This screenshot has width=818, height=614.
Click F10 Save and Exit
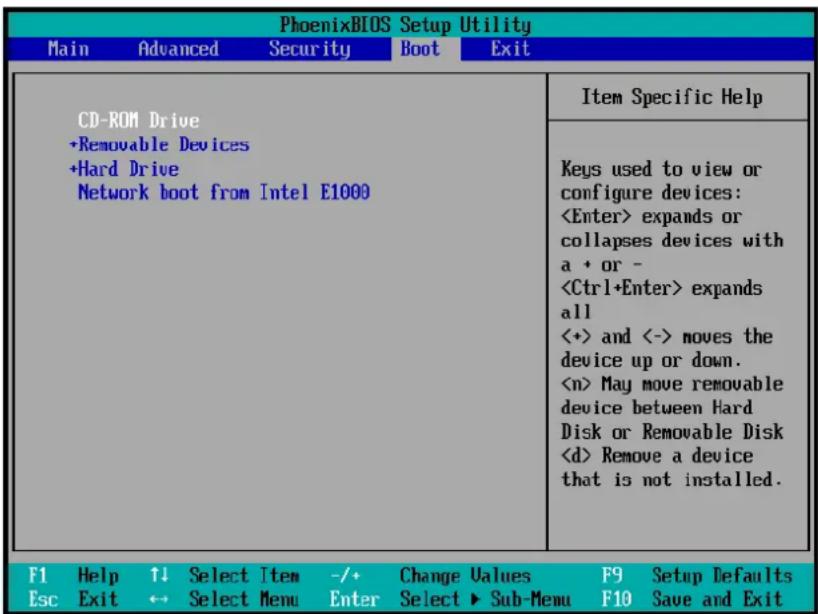pyautogui.click(x=692, y=599)
